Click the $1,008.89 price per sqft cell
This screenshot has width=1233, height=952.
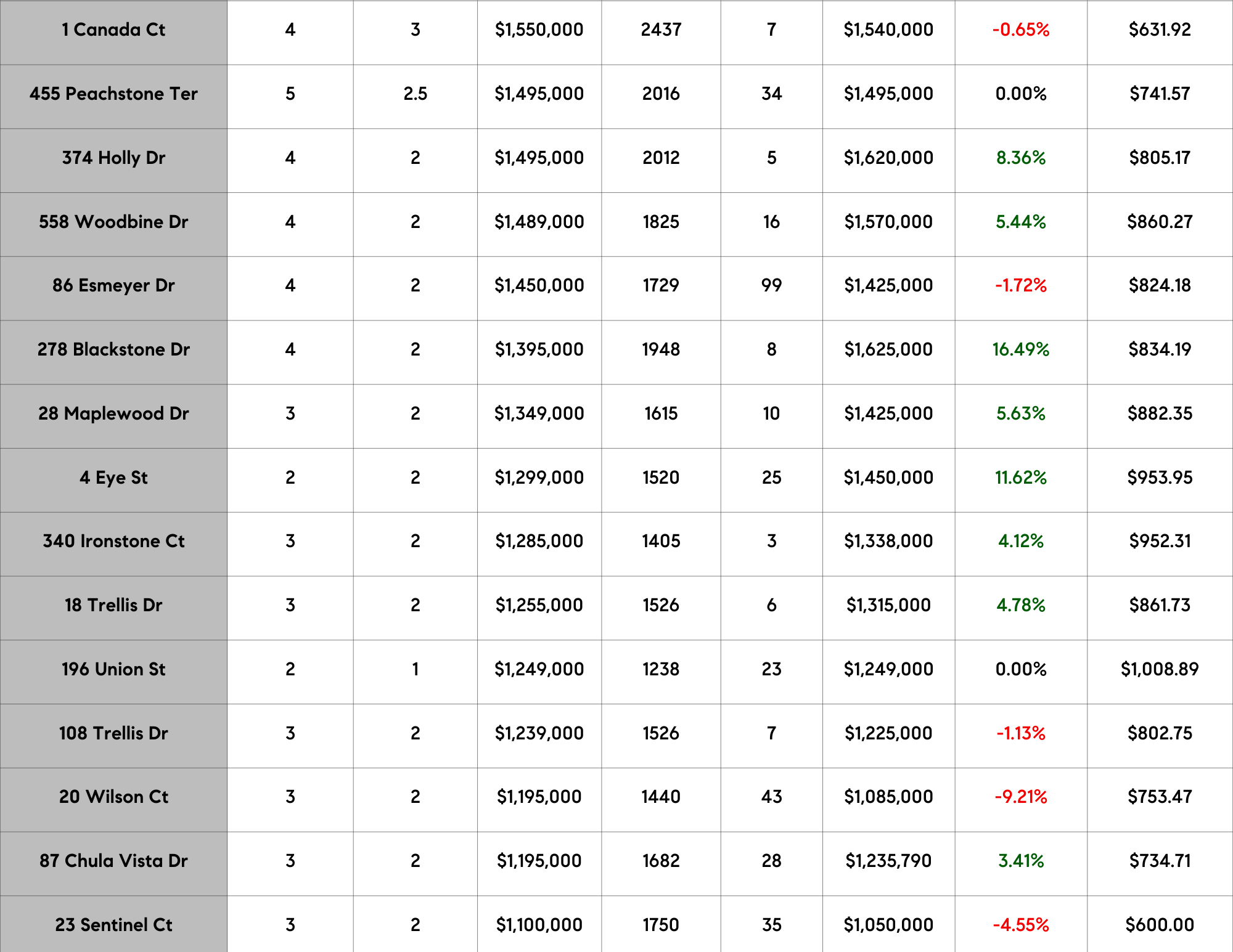coord(1159,669)
